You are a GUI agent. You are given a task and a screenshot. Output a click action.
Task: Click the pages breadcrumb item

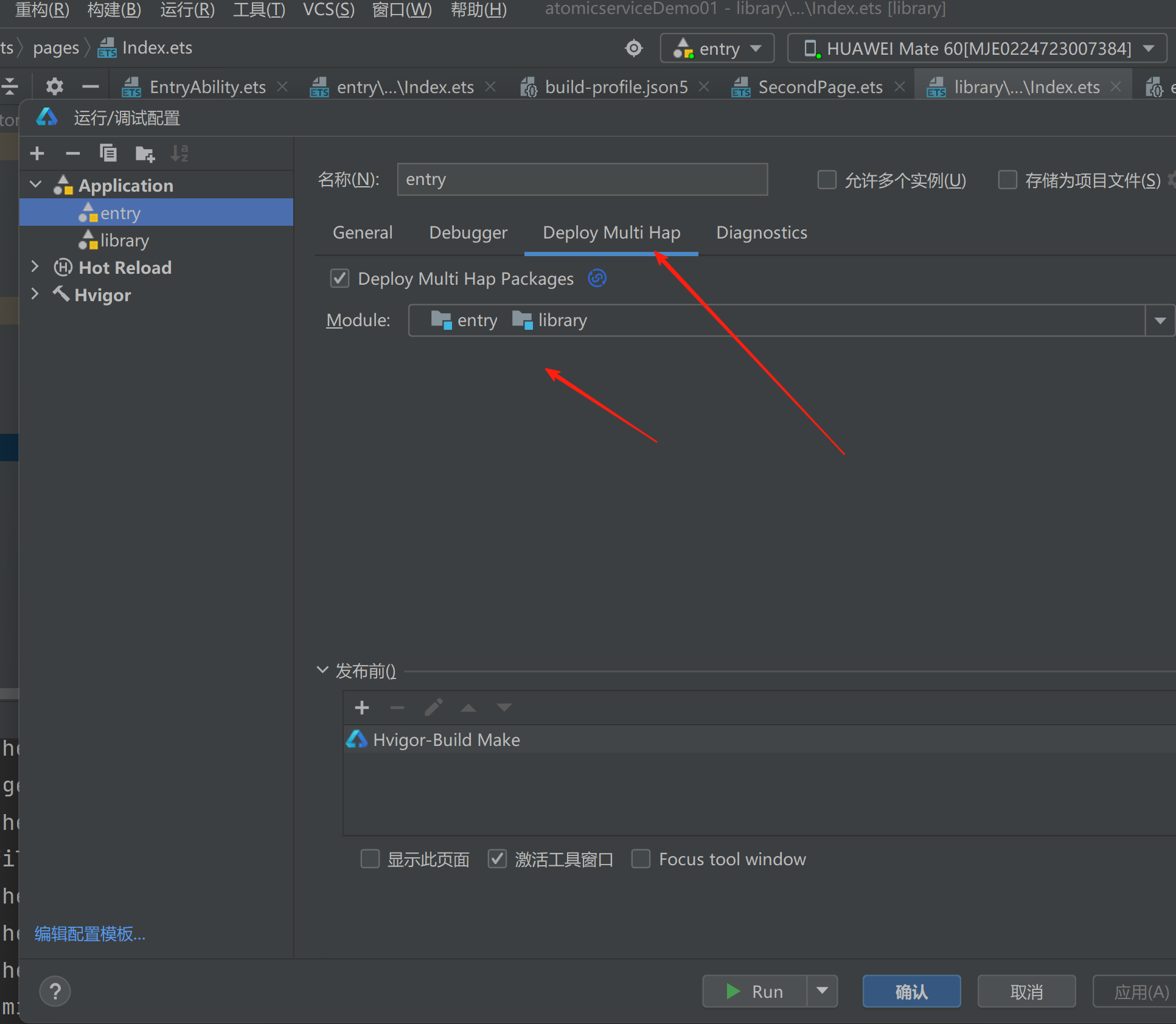pos(56,48)
